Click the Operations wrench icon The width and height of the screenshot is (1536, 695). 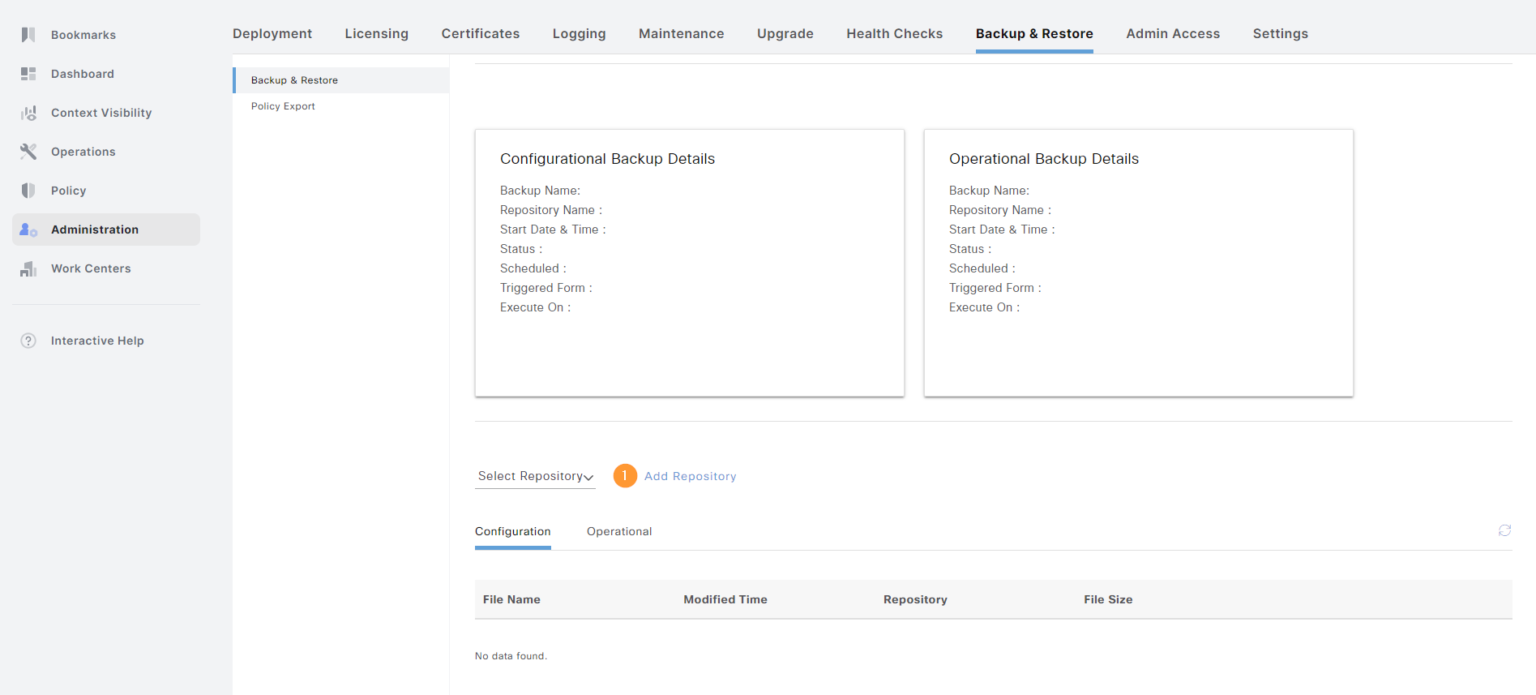click(x=27, y=151)
